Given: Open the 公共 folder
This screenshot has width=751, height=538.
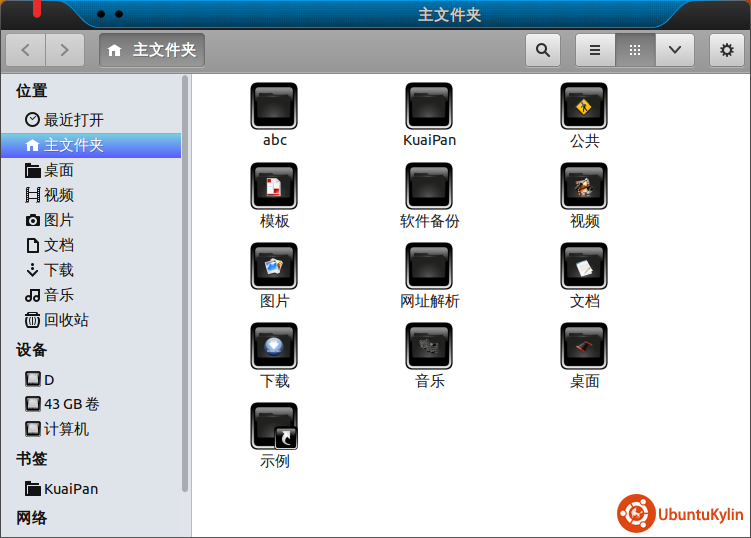Looking at the screenshot, I should tap(584, 107).
